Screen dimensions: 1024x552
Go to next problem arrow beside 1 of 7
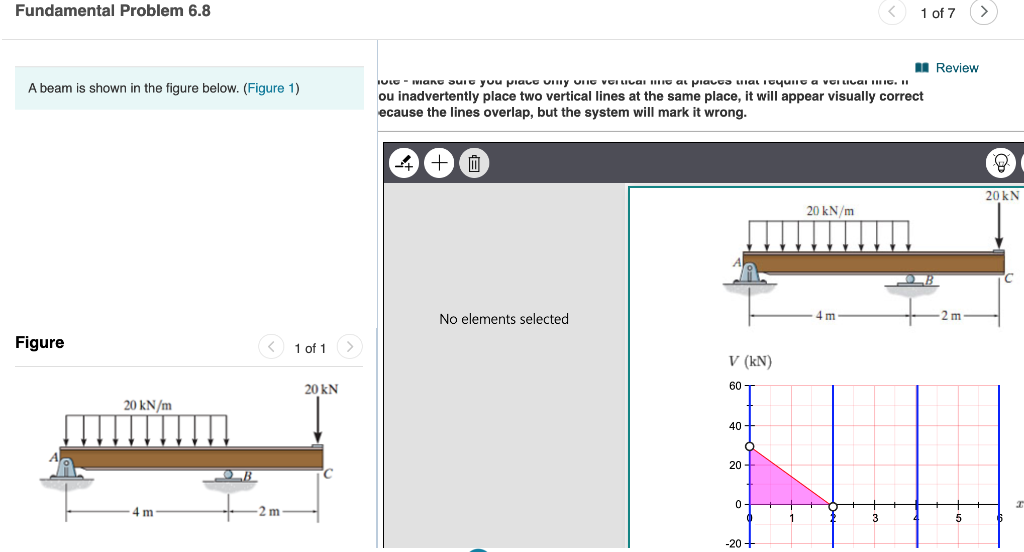pos(984,12)
